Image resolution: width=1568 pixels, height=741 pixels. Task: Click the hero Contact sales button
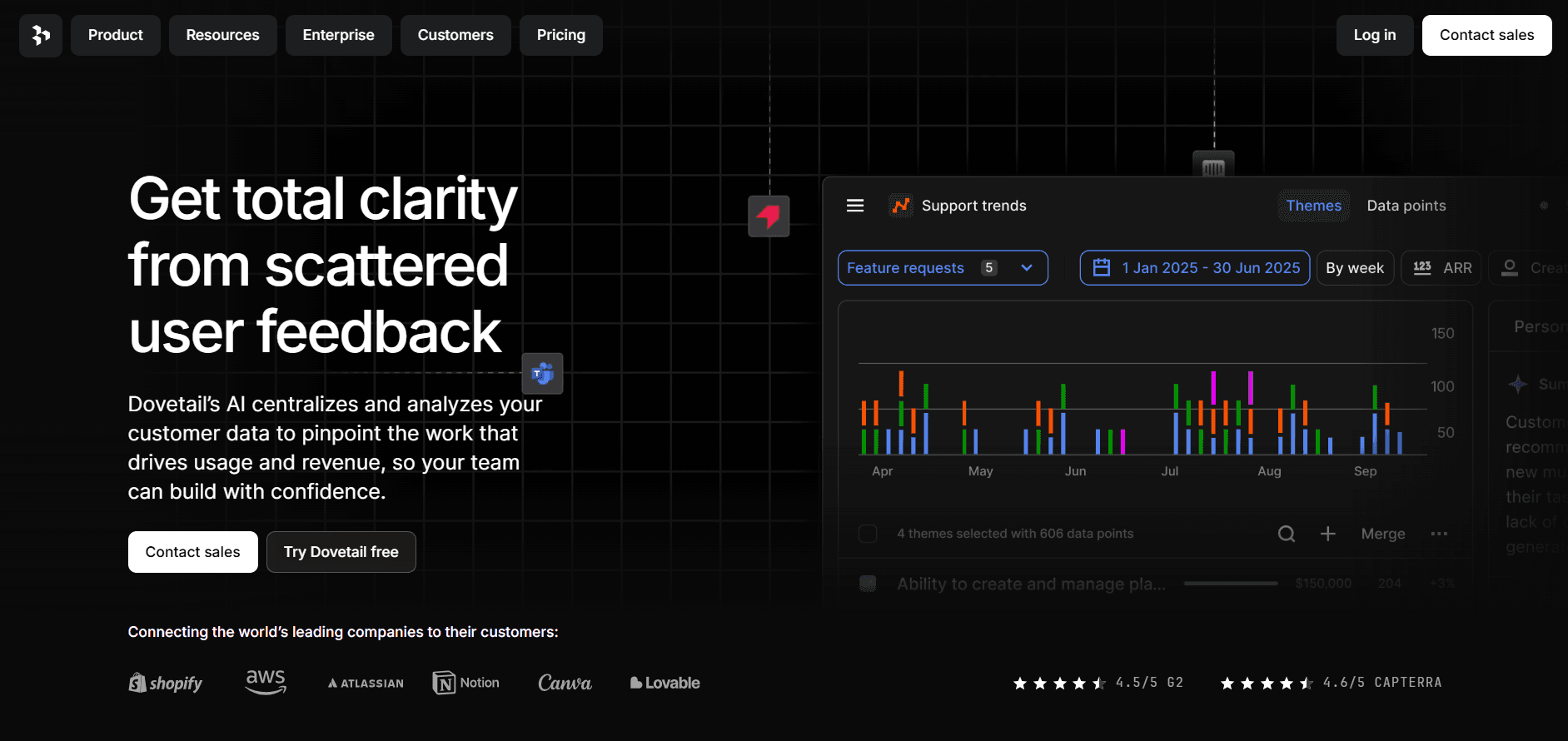192,552
